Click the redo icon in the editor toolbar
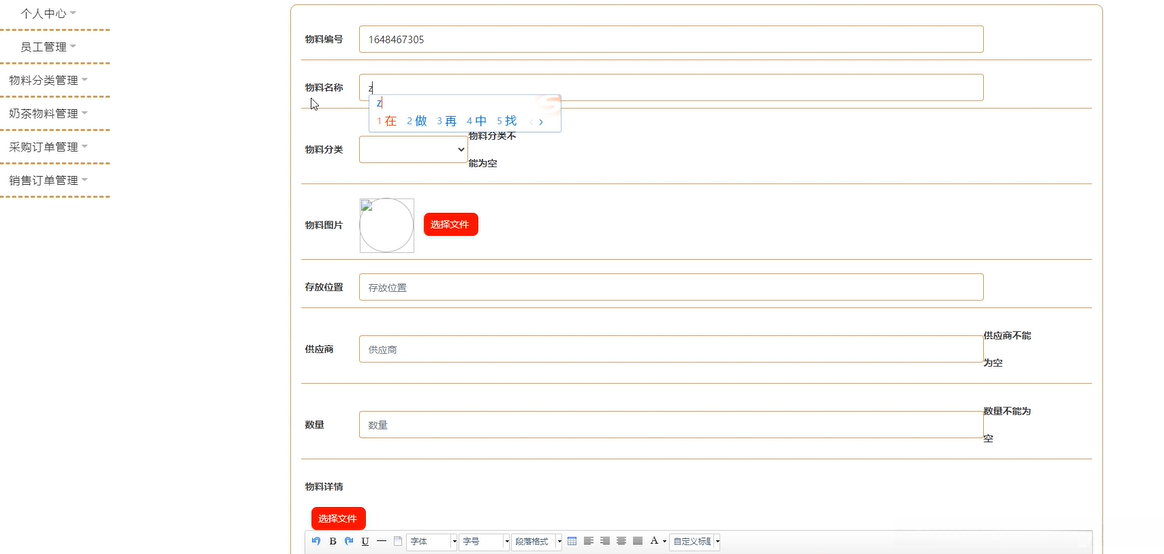 click(349, 541)
